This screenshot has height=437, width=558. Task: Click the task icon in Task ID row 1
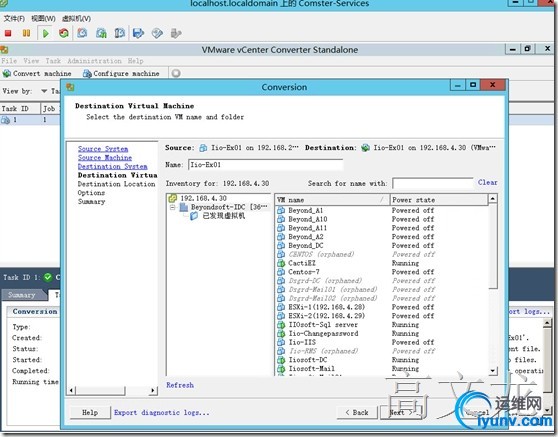[5, 120]
